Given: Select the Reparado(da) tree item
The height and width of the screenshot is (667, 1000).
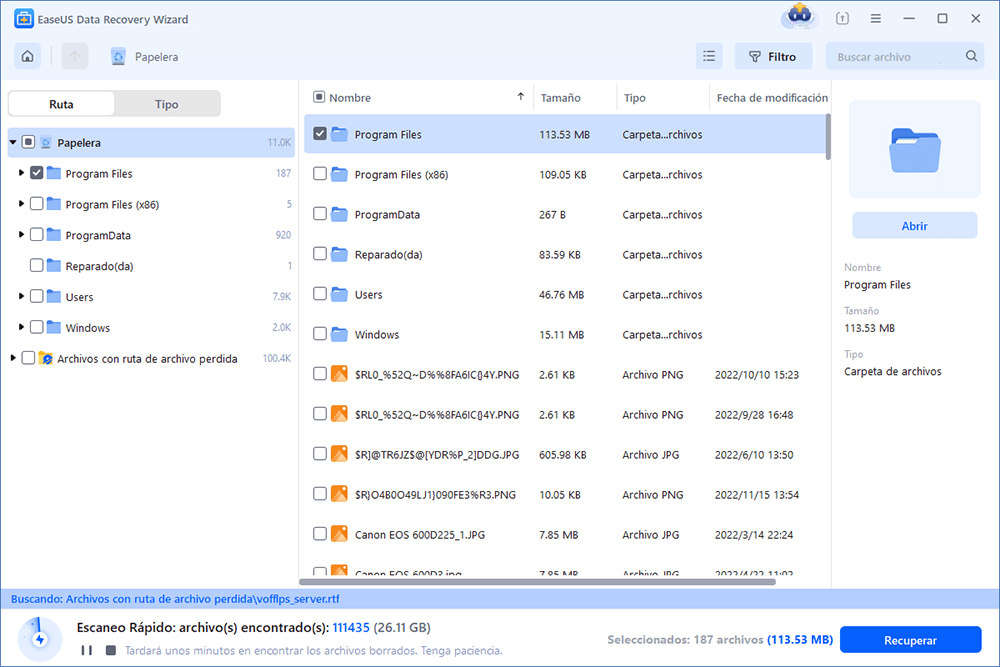Looking at the screenshot, I should pos(99,266).
